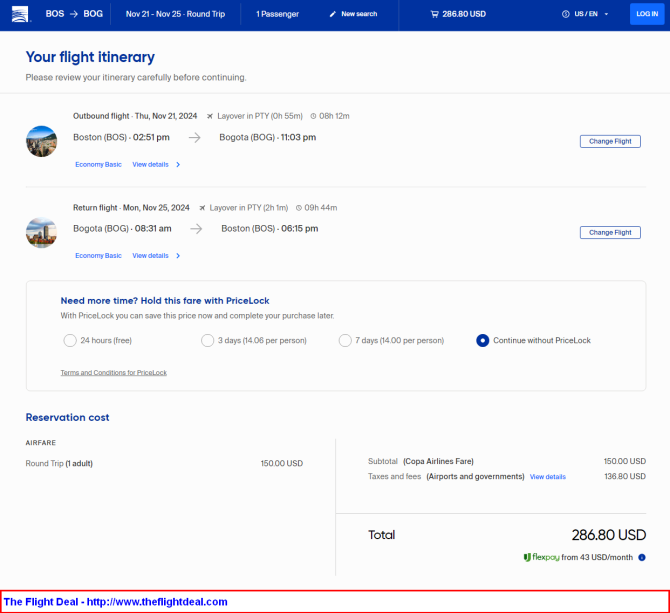Click the return layover plane icon
This screenshot has height=613, width=670.
pyautogui.click(x=202, y=208)
